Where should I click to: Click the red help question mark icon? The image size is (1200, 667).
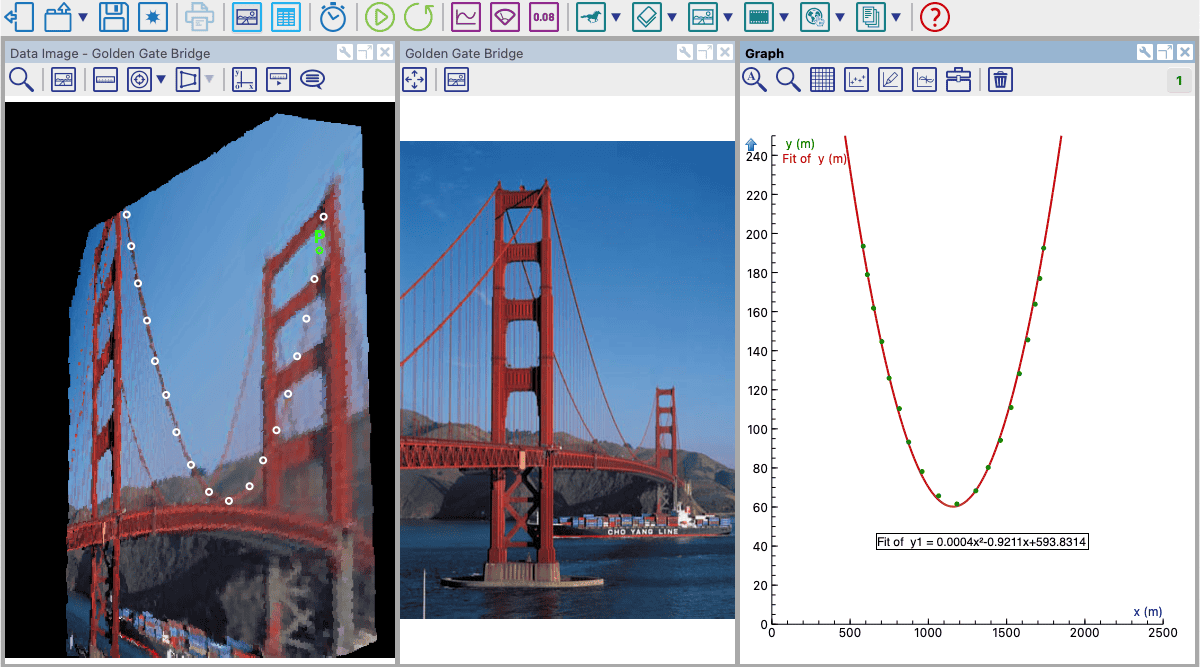click(934, 17)
